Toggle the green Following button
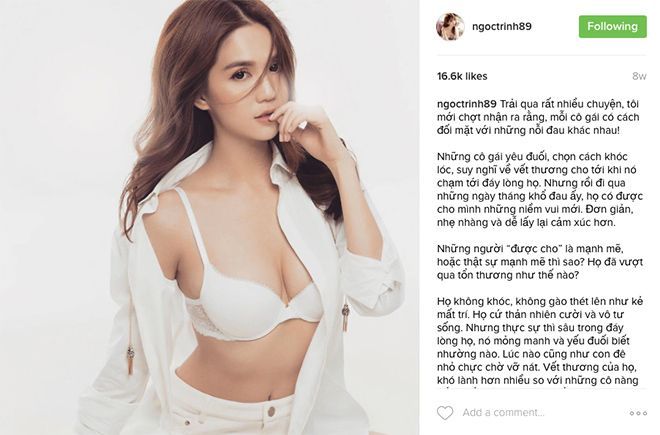Image resolution: width=660 pixels, height=435 pixels. point(612,27)
